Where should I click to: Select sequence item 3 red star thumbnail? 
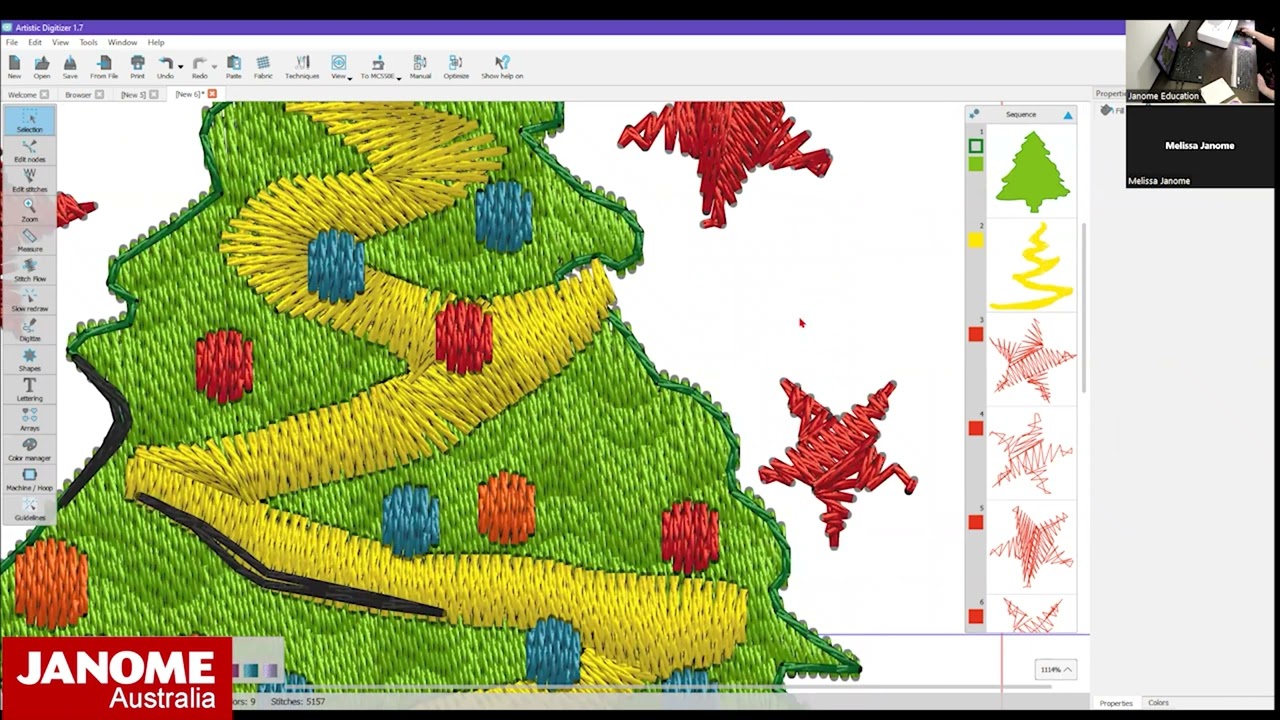click(1032, 361)
